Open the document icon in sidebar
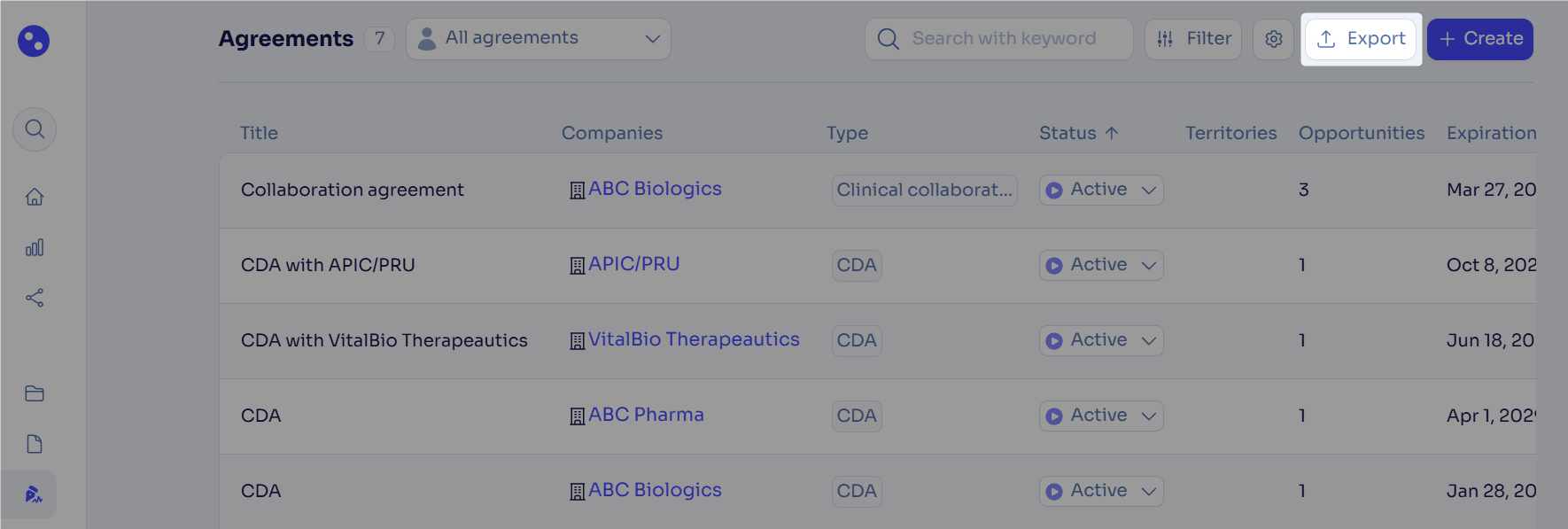Viewport: 1568px width, 529px height. point(35,444)
